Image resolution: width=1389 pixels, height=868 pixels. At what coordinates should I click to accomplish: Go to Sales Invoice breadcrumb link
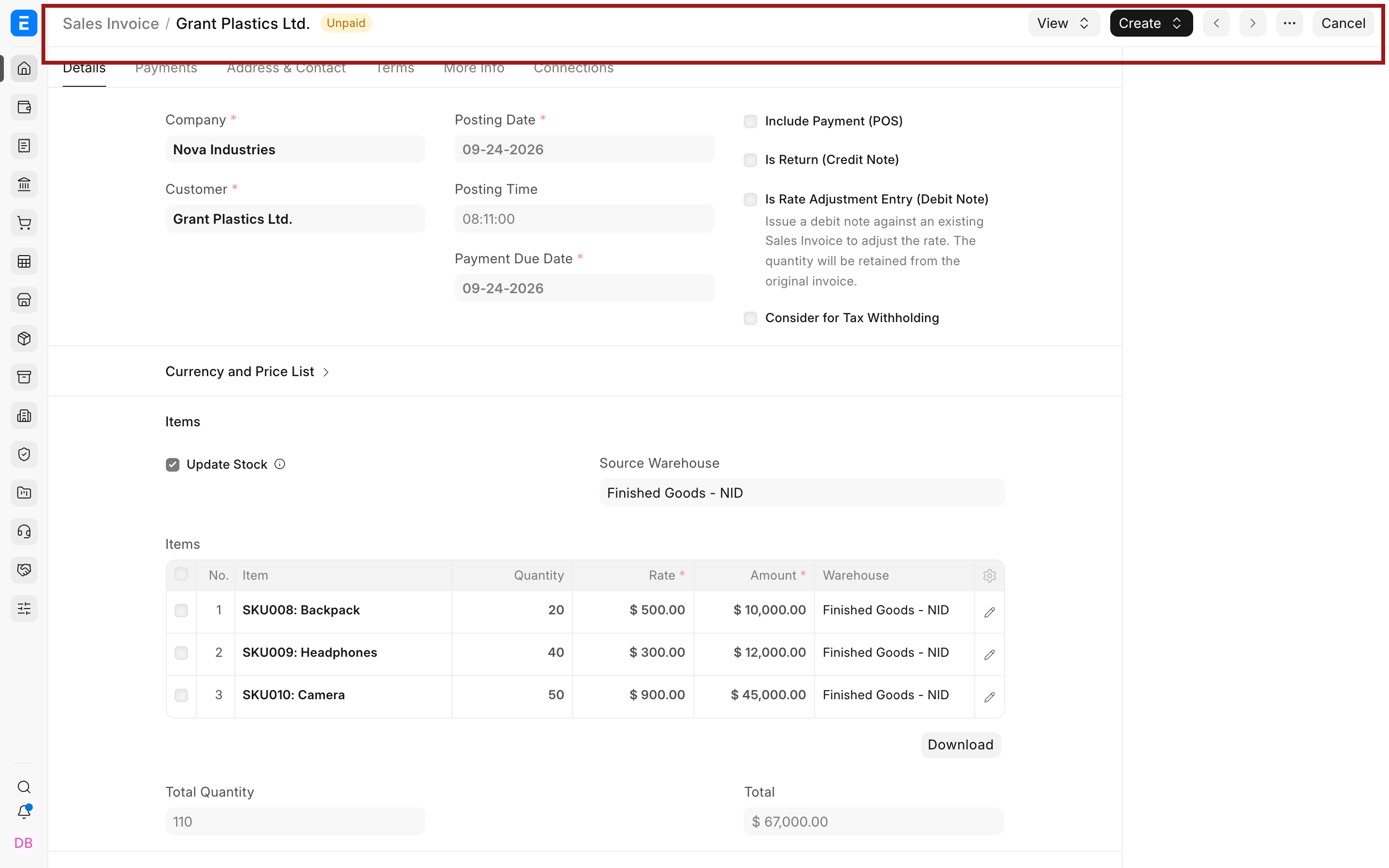[x=111, y=23]
